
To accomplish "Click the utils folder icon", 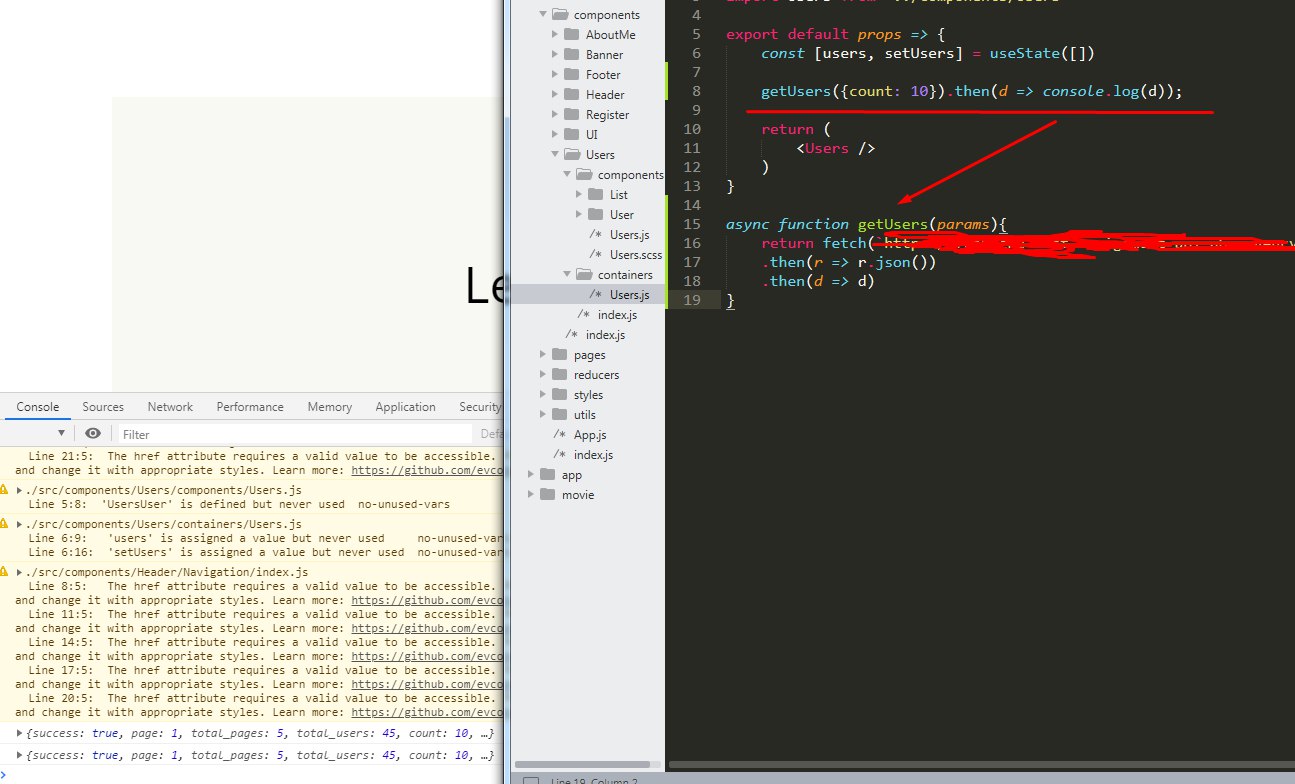I will pyautogui.click(x=559, y=414).
